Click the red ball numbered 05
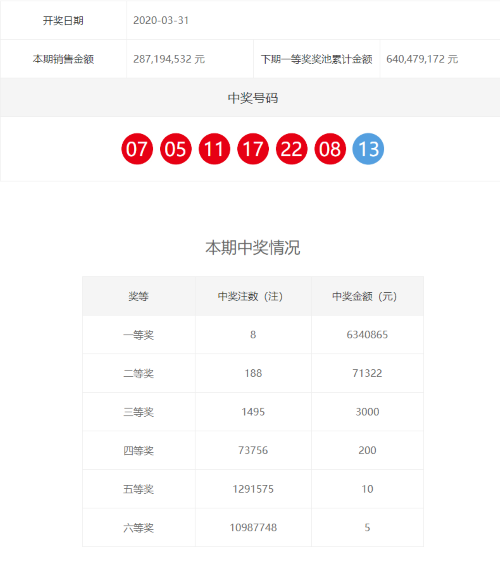The image size is (500, 561). (176, 149)
